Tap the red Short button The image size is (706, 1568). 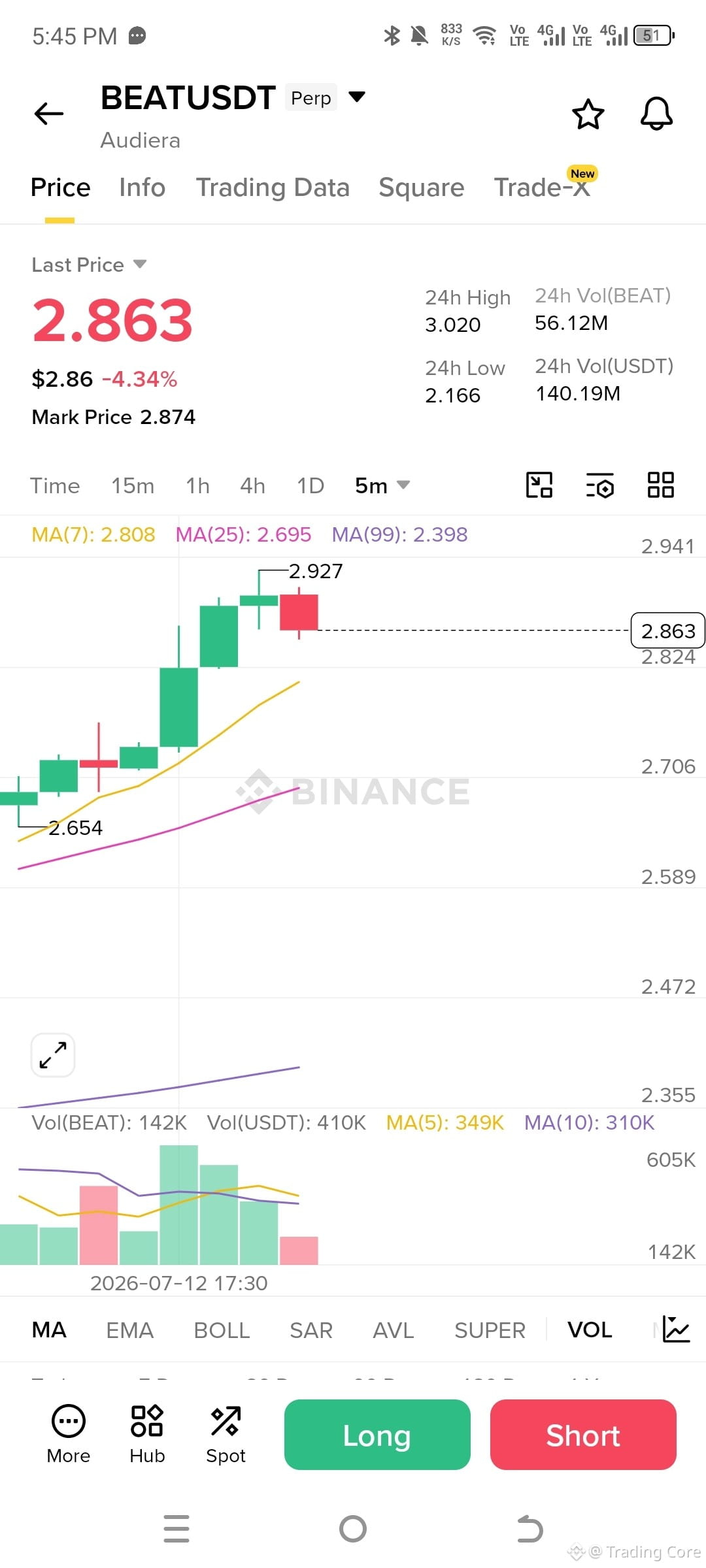pyautogui.click(x=583, y=1435)
